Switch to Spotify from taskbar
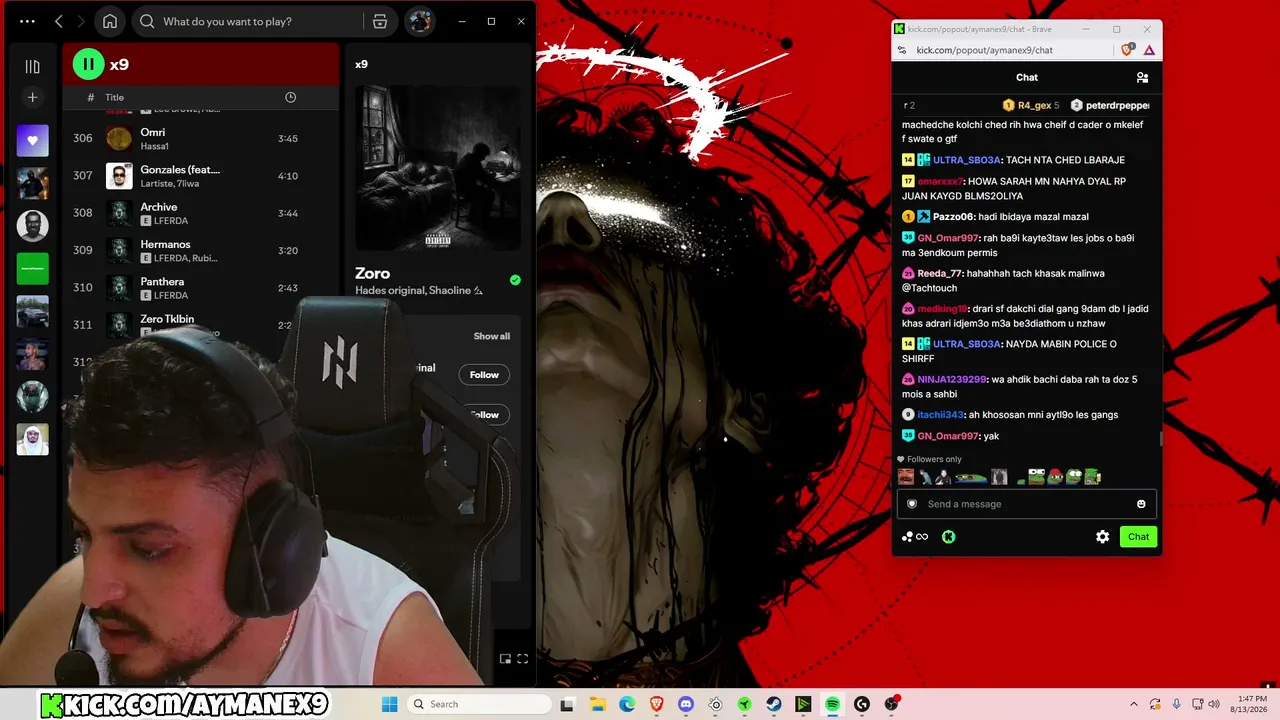This screenshot has height=720, width=1280. point(832,704)
